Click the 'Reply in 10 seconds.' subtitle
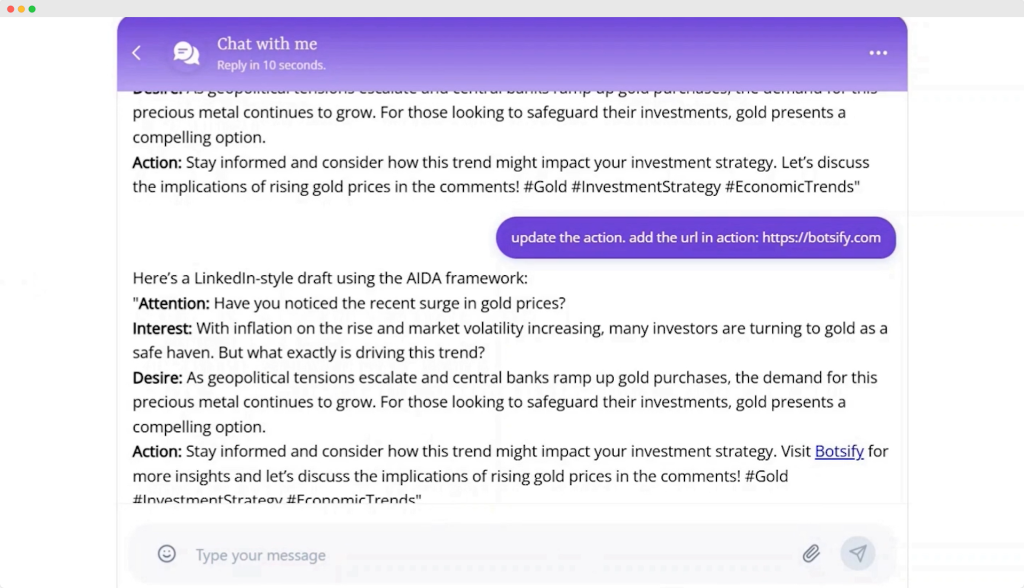This screenshot has width=1024, height=588. point(271,66)
